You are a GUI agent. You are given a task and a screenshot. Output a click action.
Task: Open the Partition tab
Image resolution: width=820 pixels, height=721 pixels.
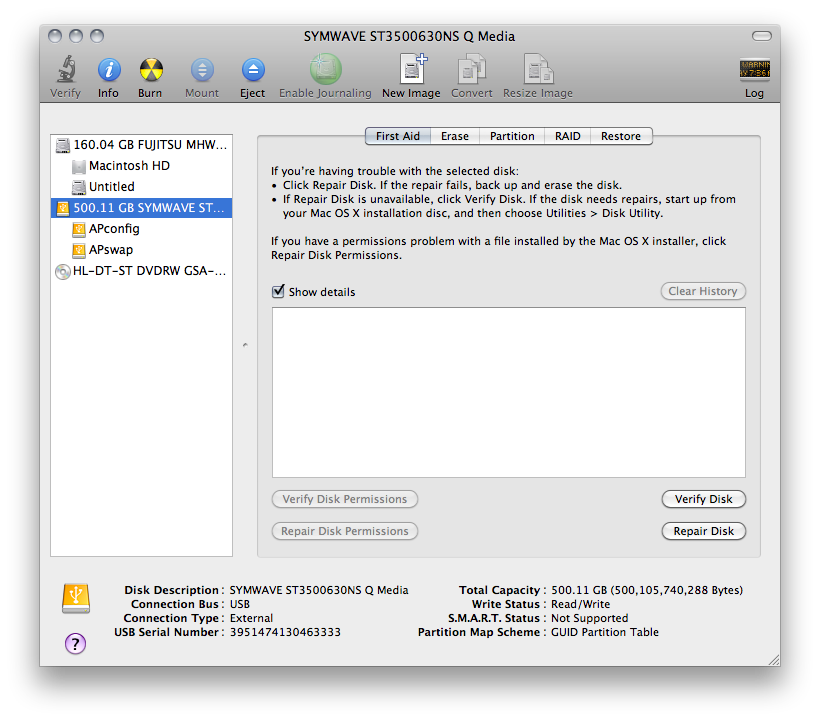(x=512, y=136)
